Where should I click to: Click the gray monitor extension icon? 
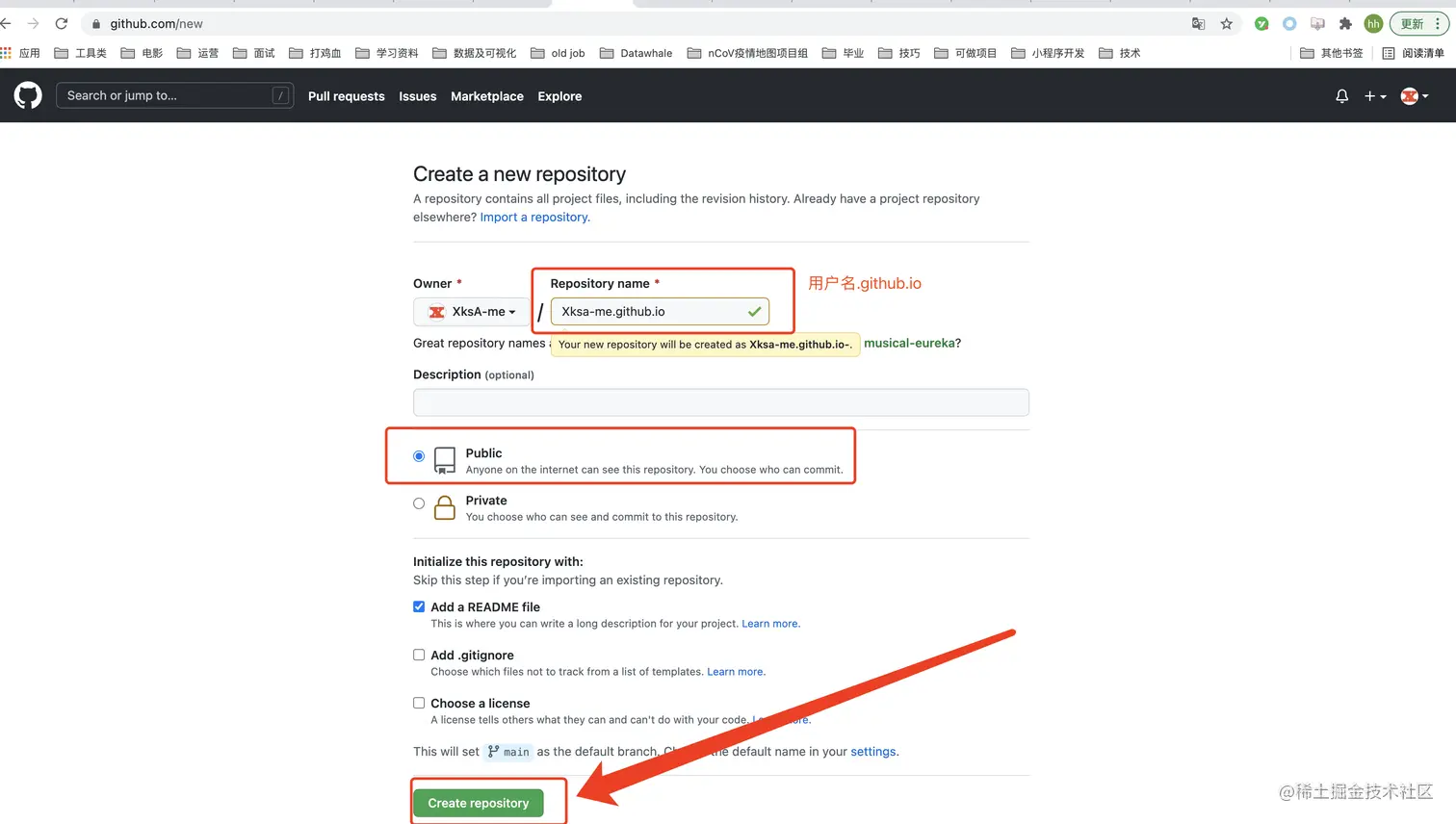[1317, 24]
